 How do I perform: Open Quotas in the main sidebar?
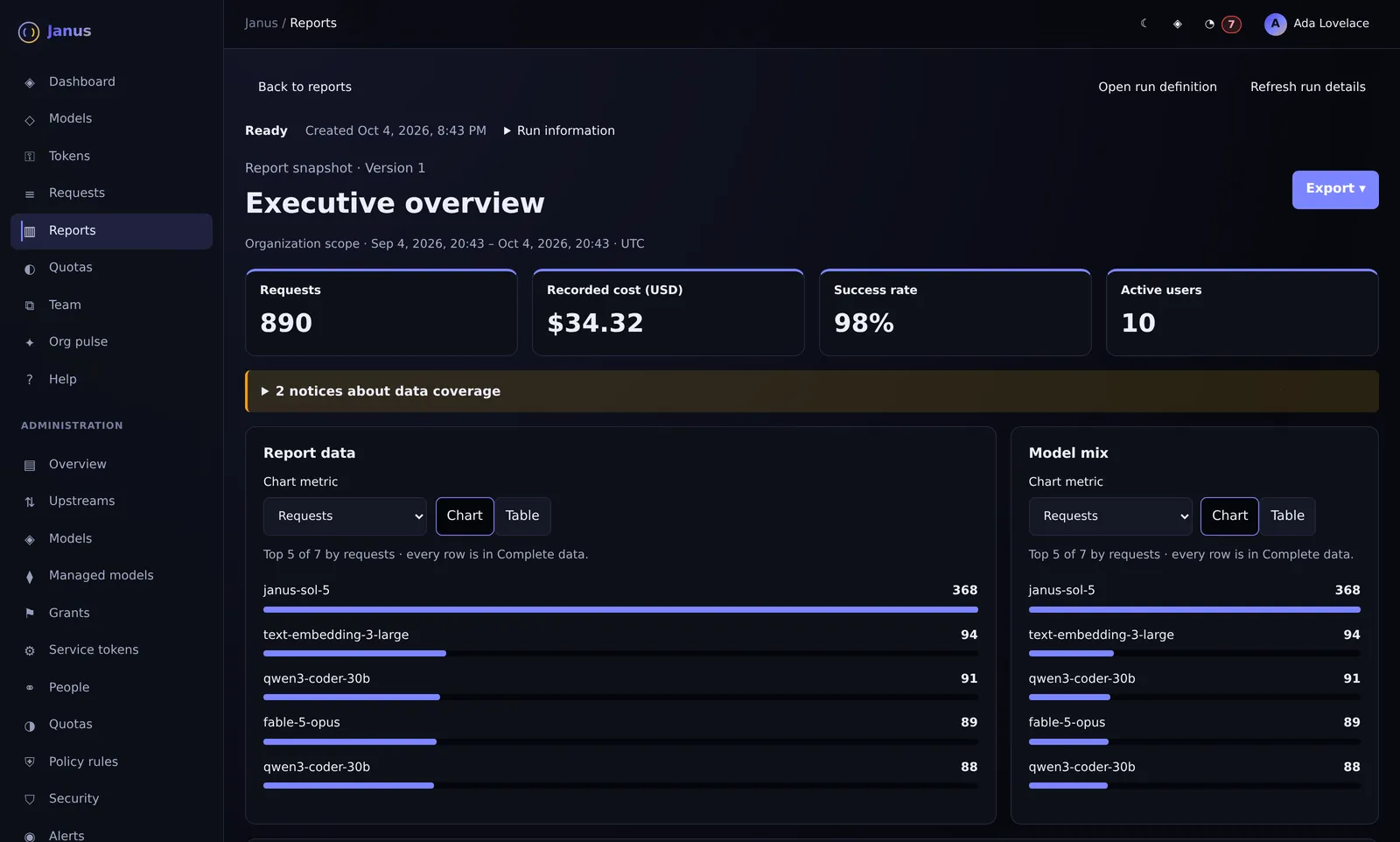(x=111, y=268)
